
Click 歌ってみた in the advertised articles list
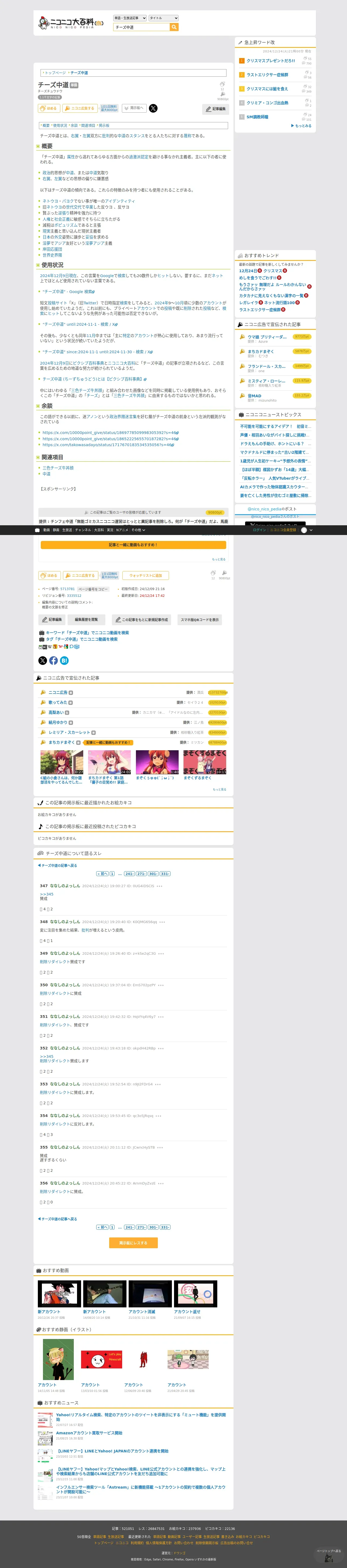pos(58,702)
